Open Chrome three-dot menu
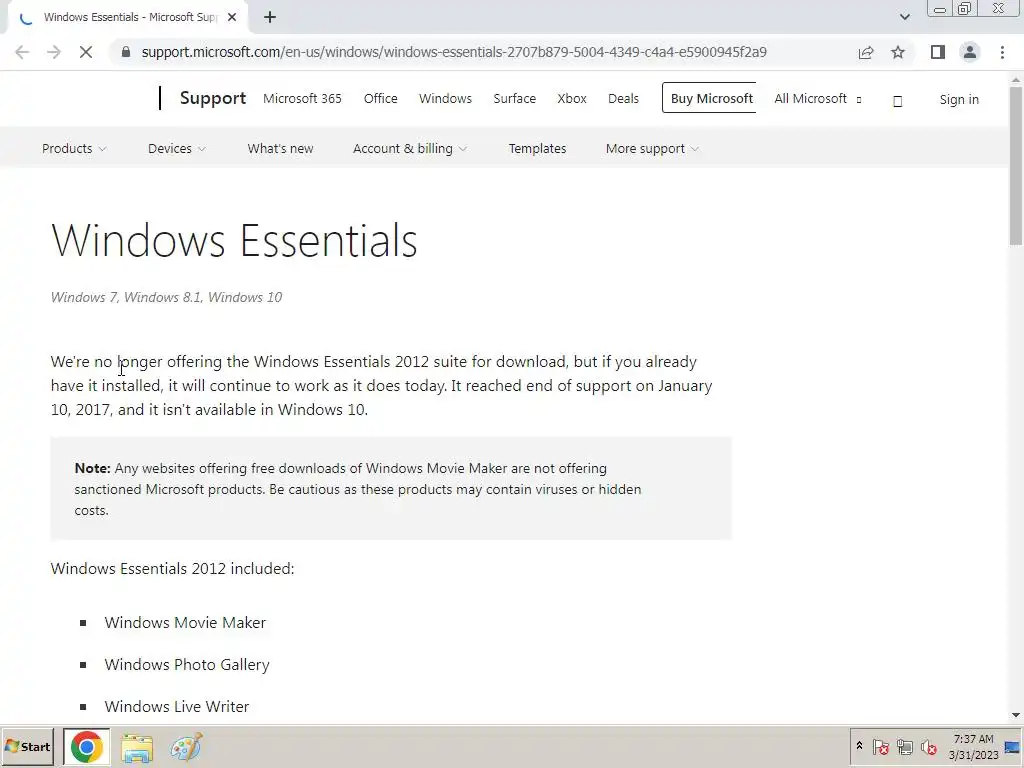Viewport: 1024px width, 768px height. click(1002, 52)
